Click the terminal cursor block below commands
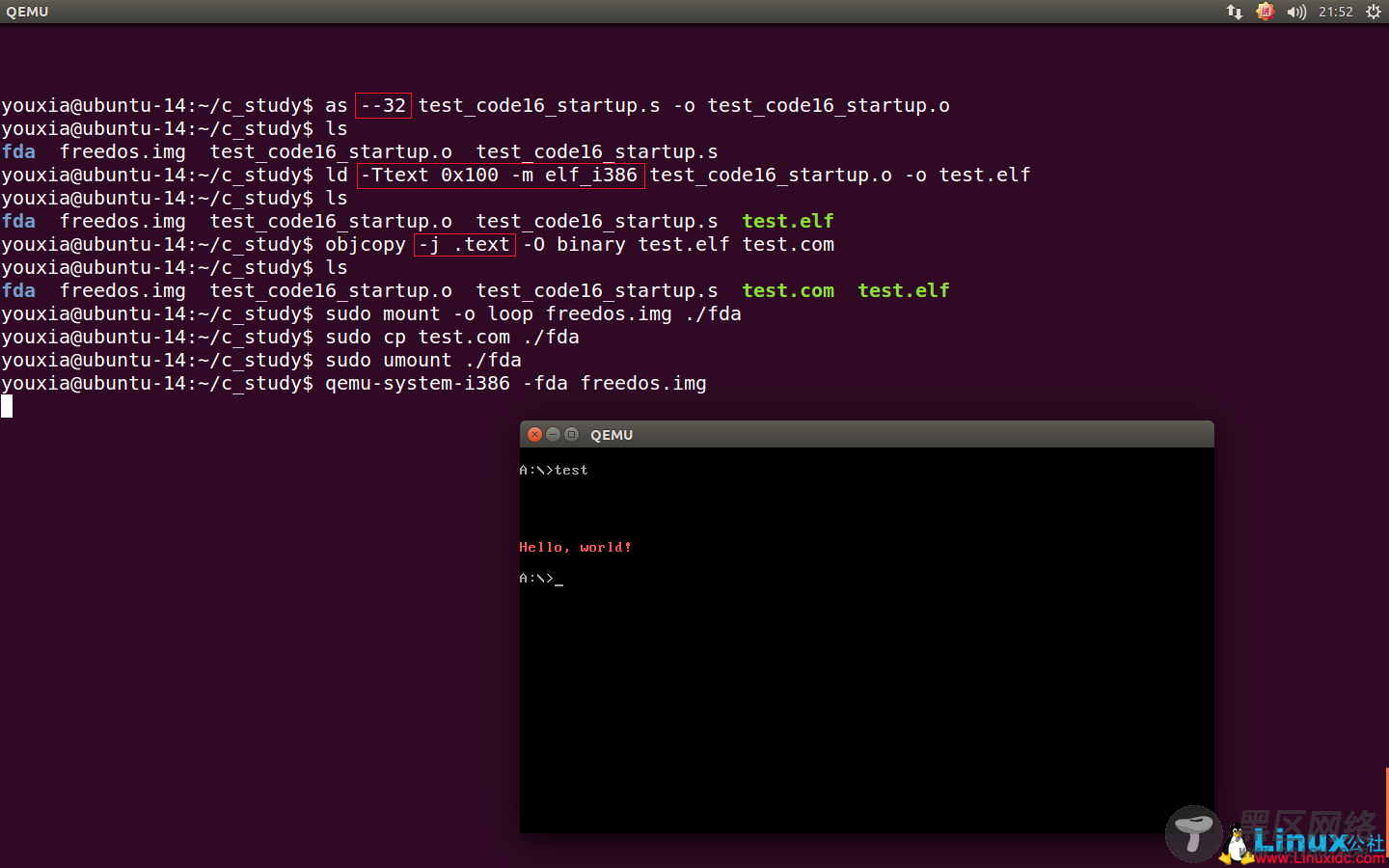 click(7, 406)
